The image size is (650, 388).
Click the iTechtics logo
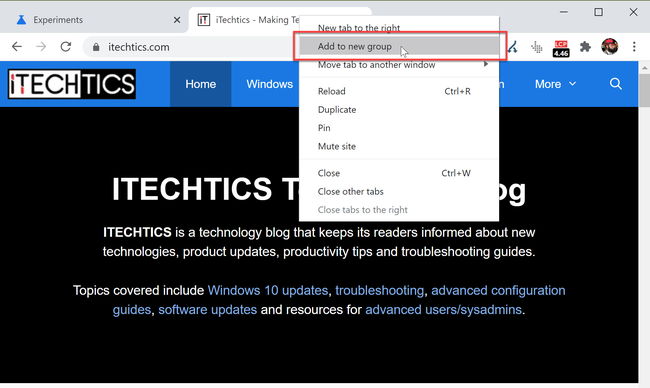tap(72, 84)
